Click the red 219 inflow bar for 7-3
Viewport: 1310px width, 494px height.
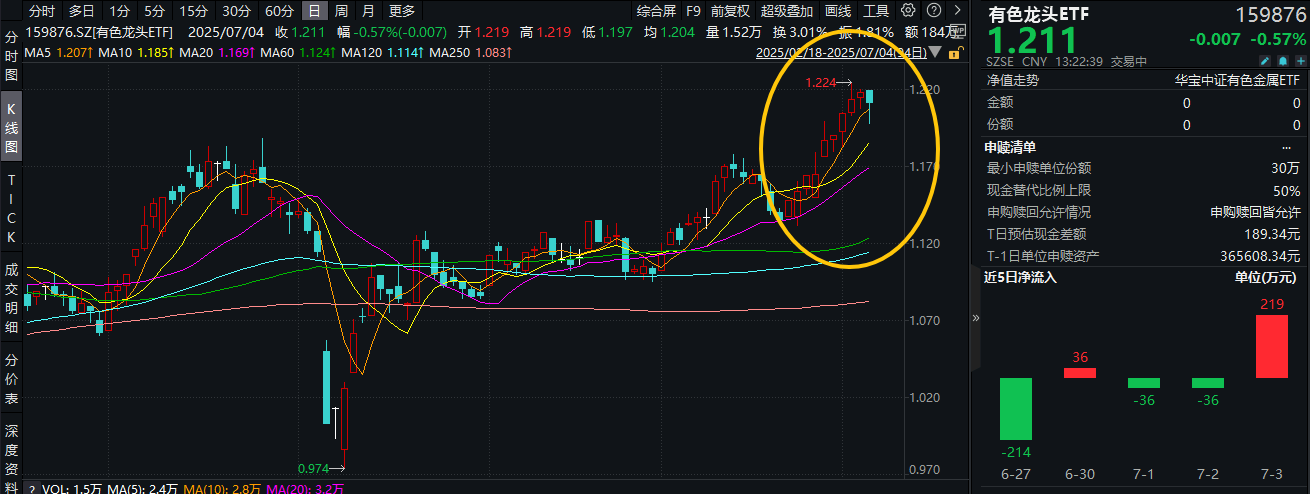1271,346
